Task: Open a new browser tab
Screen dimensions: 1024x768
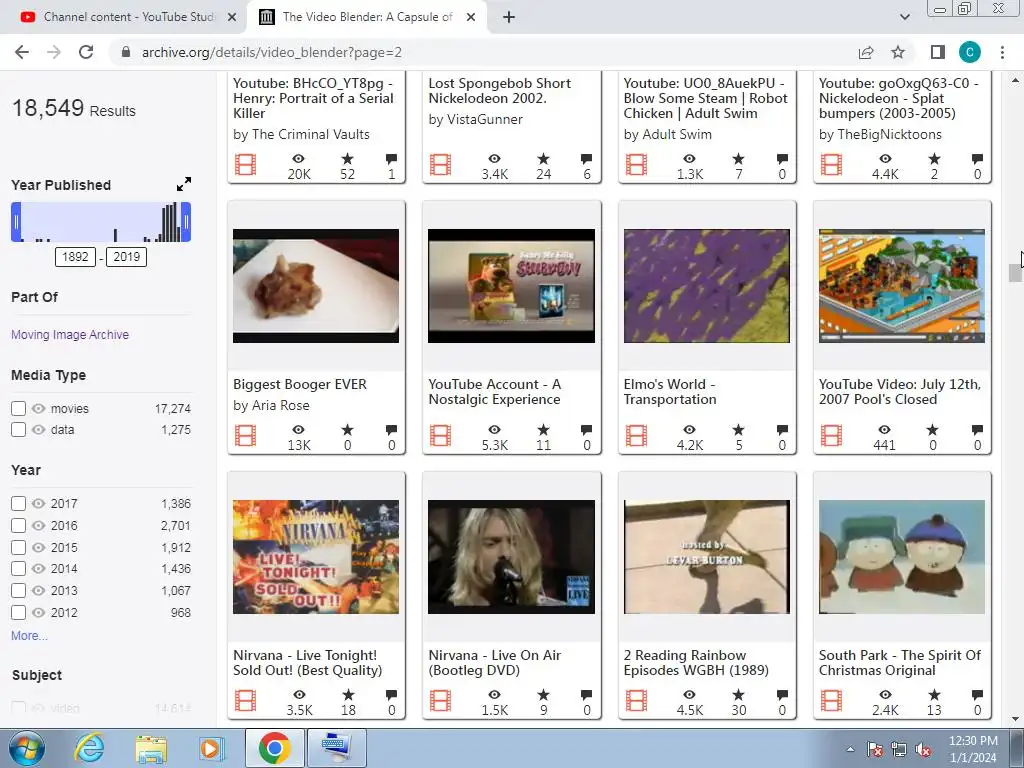Action: coord(509,17)
